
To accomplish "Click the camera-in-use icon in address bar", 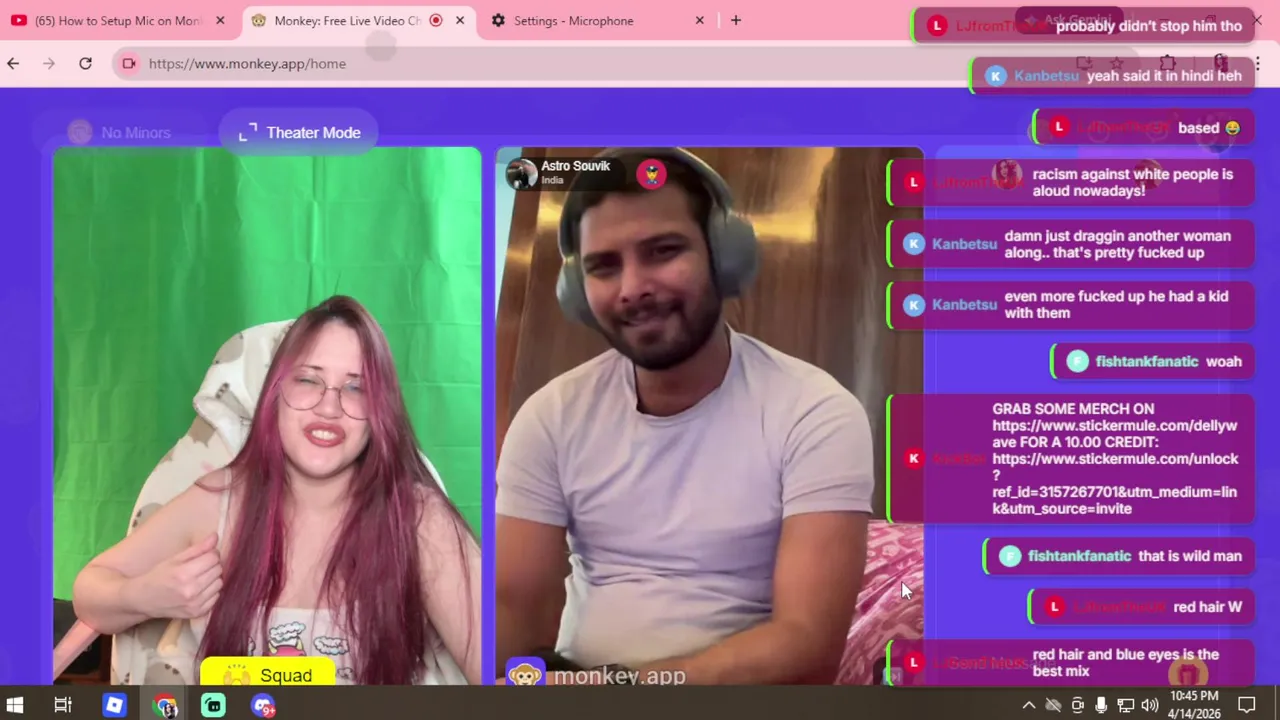I will 129,63.
